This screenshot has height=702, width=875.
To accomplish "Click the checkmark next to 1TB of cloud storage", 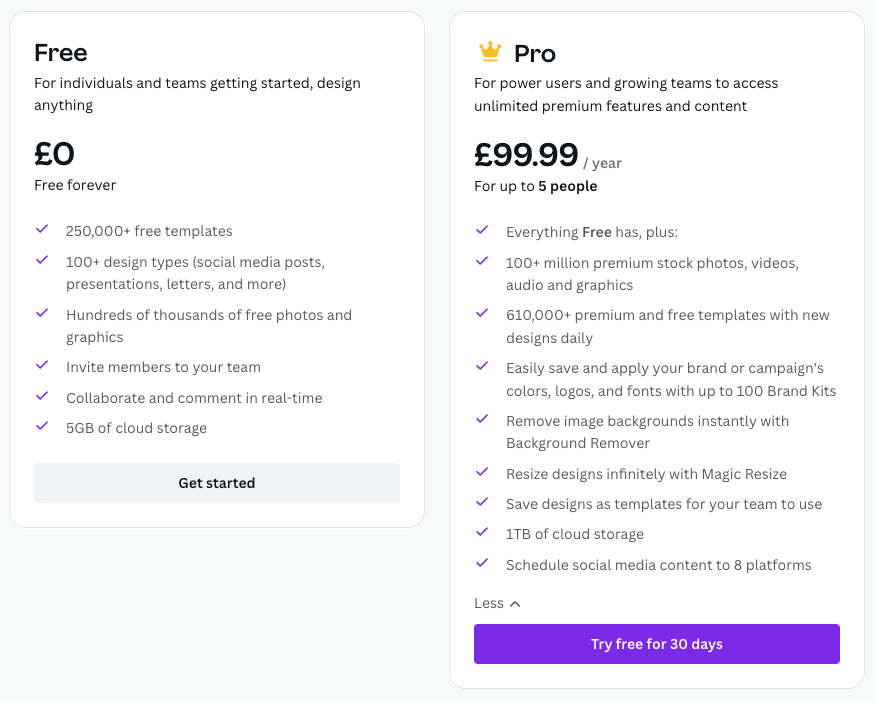I will (482, 535).
